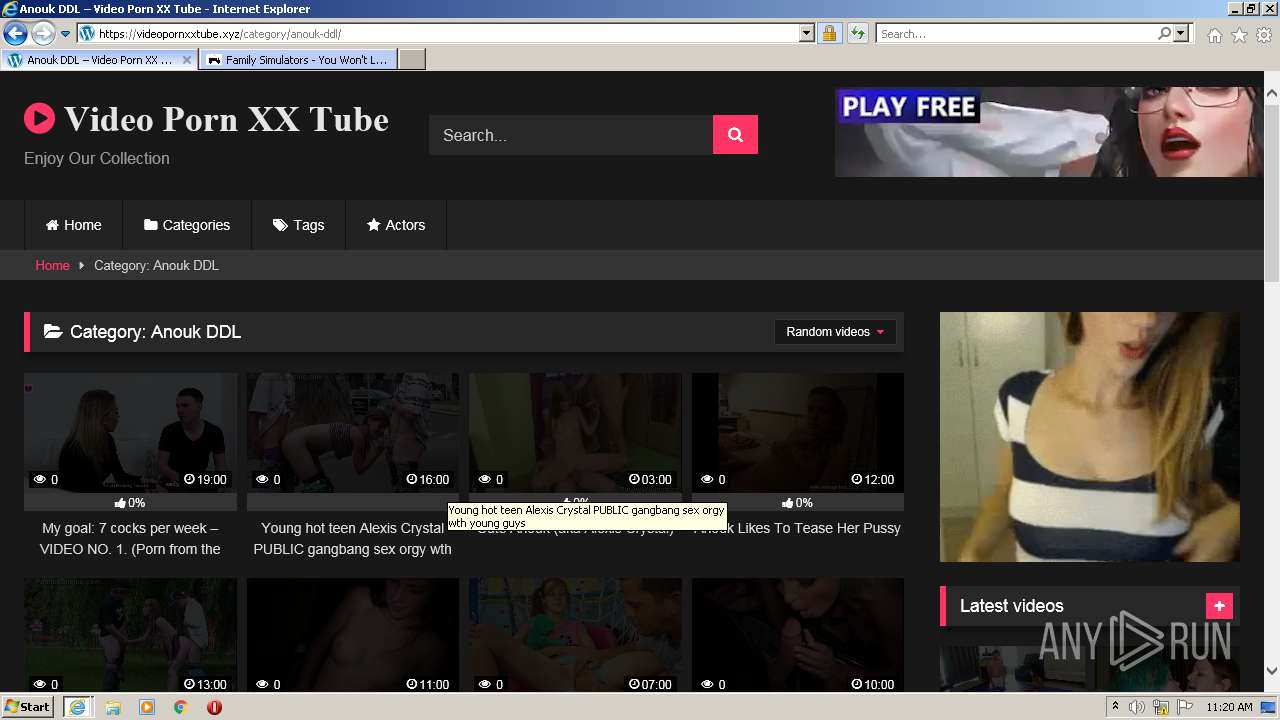The height and width of the screenshot is (720, 1280).
Task: Show hidden system tray icons
Action: [x=1115, y=707]
